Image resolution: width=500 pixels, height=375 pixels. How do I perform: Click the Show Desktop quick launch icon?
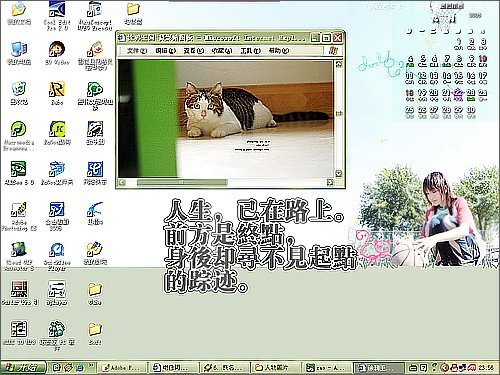(x=57, y=367)
